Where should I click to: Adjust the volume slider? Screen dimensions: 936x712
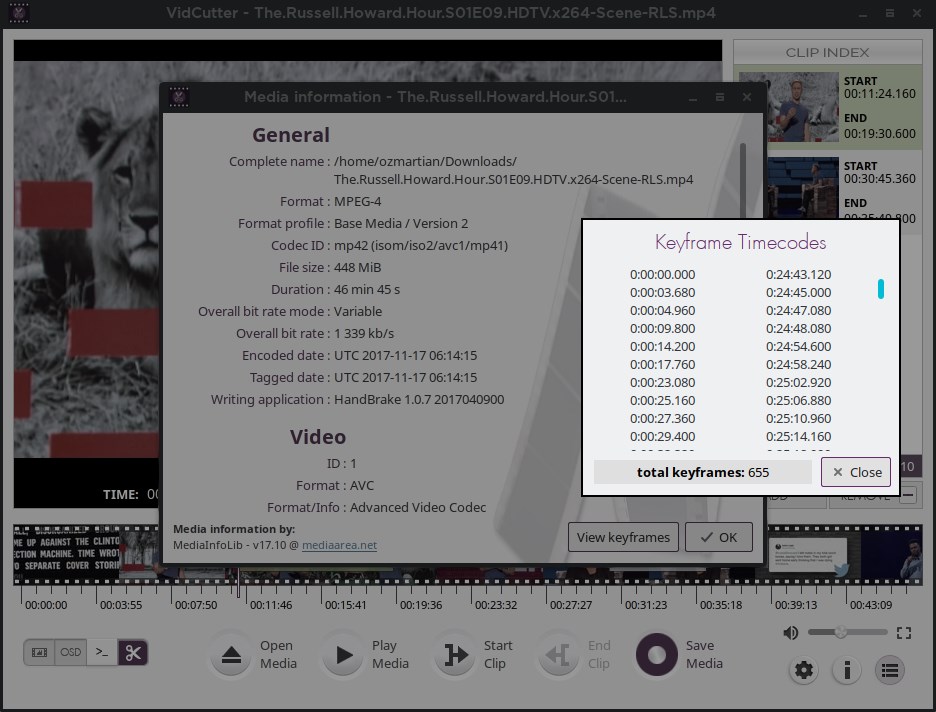pos(841,632)
